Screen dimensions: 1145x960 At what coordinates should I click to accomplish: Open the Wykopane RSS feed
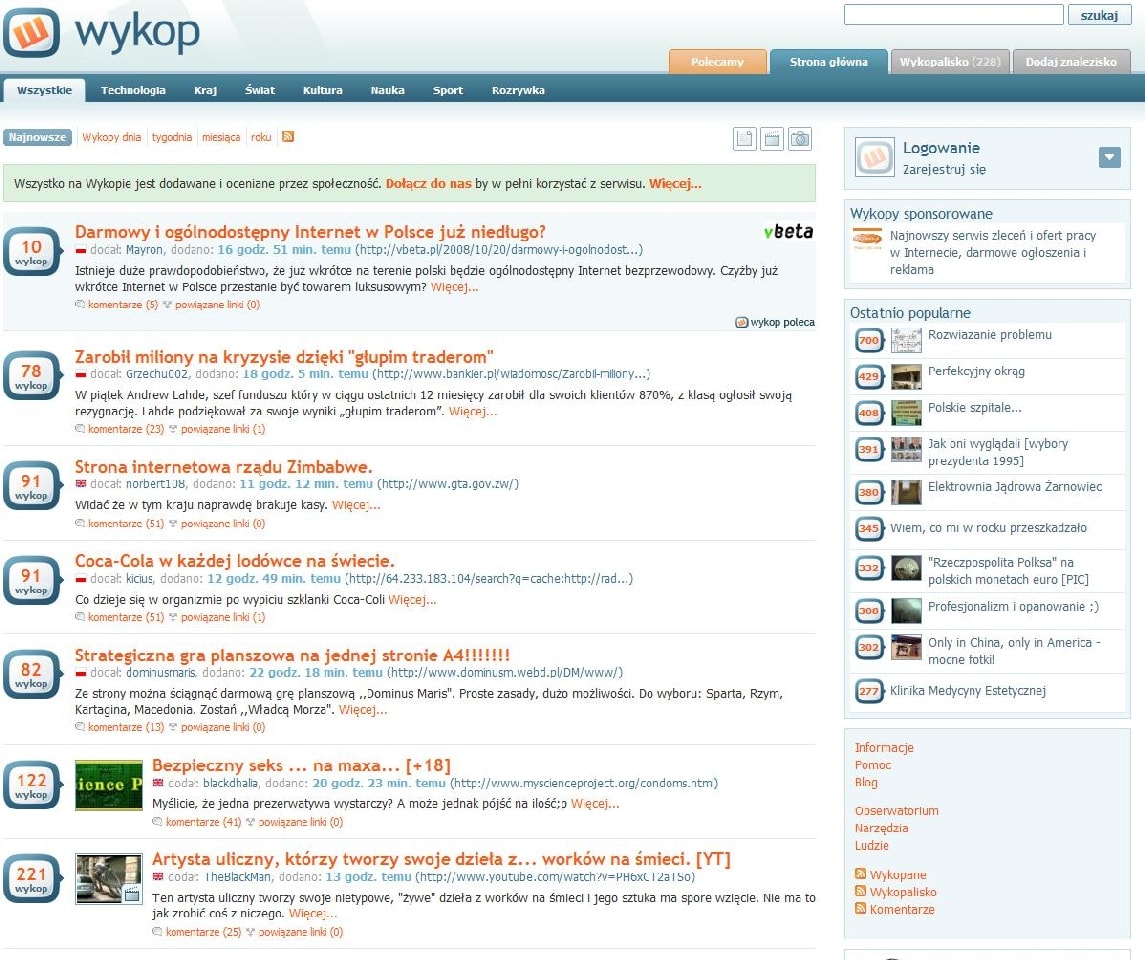coord(891,873)
